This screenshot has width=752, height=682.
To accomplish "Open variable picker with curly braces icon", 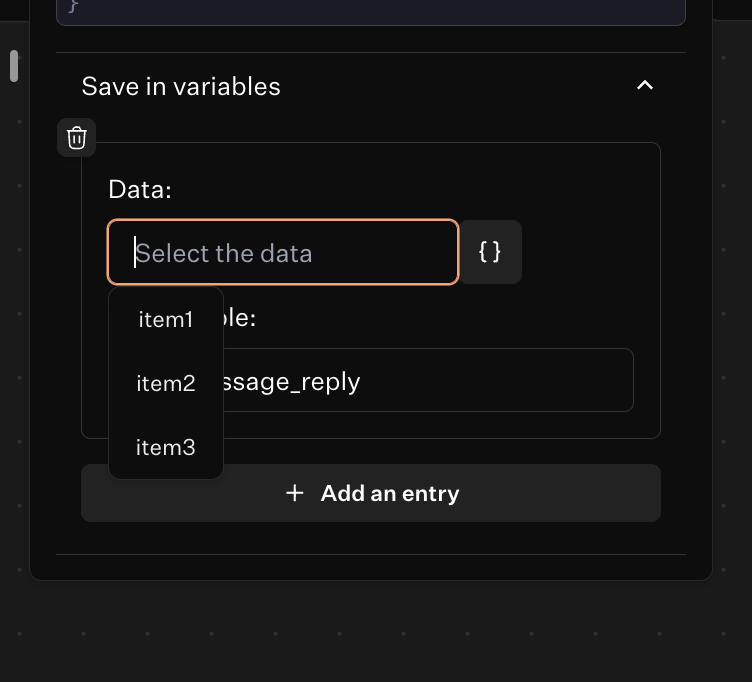I will (x=490, y=252).
